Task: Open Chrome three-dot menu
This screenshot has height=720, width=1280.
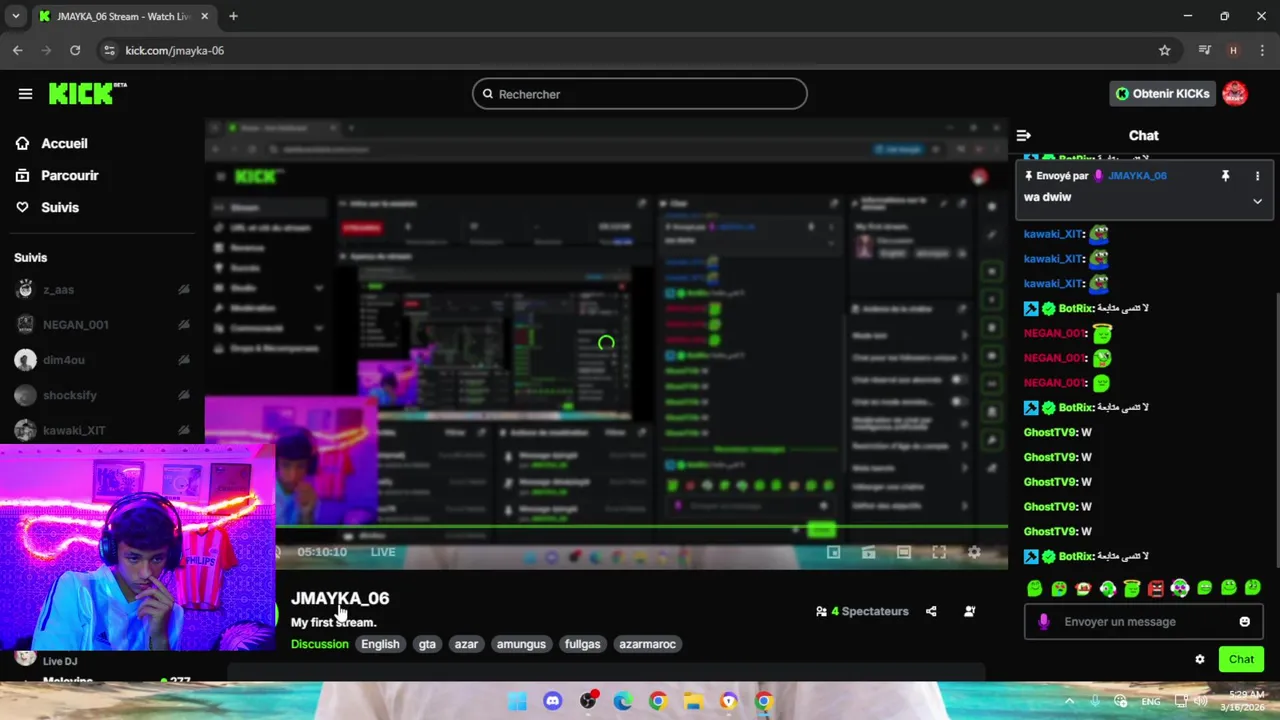Action: (x=1261, y=50)
